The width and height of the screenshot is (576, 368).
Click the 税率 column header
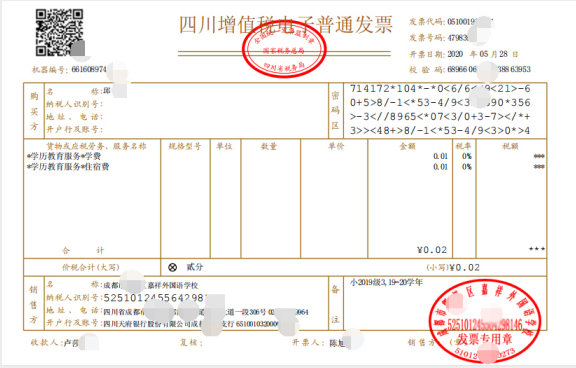pos(463,146)
